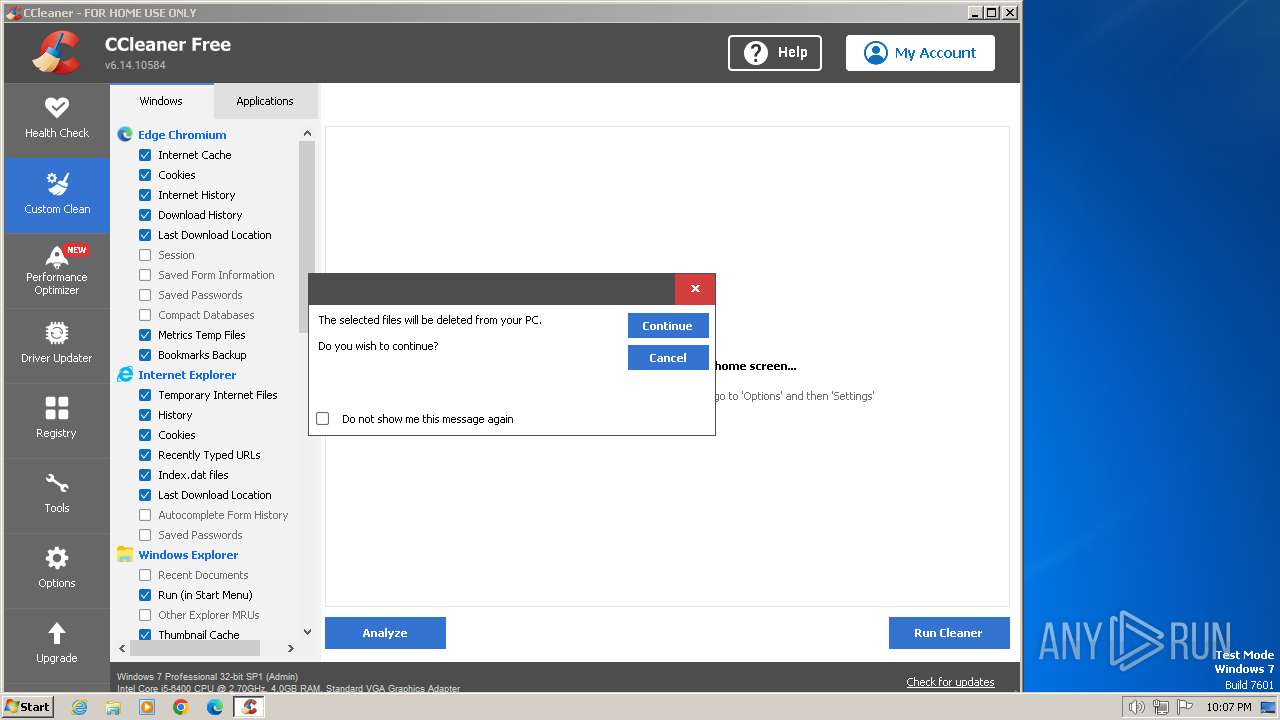Open the Help button
The image size is (1280, 720).
pos(775,53)
